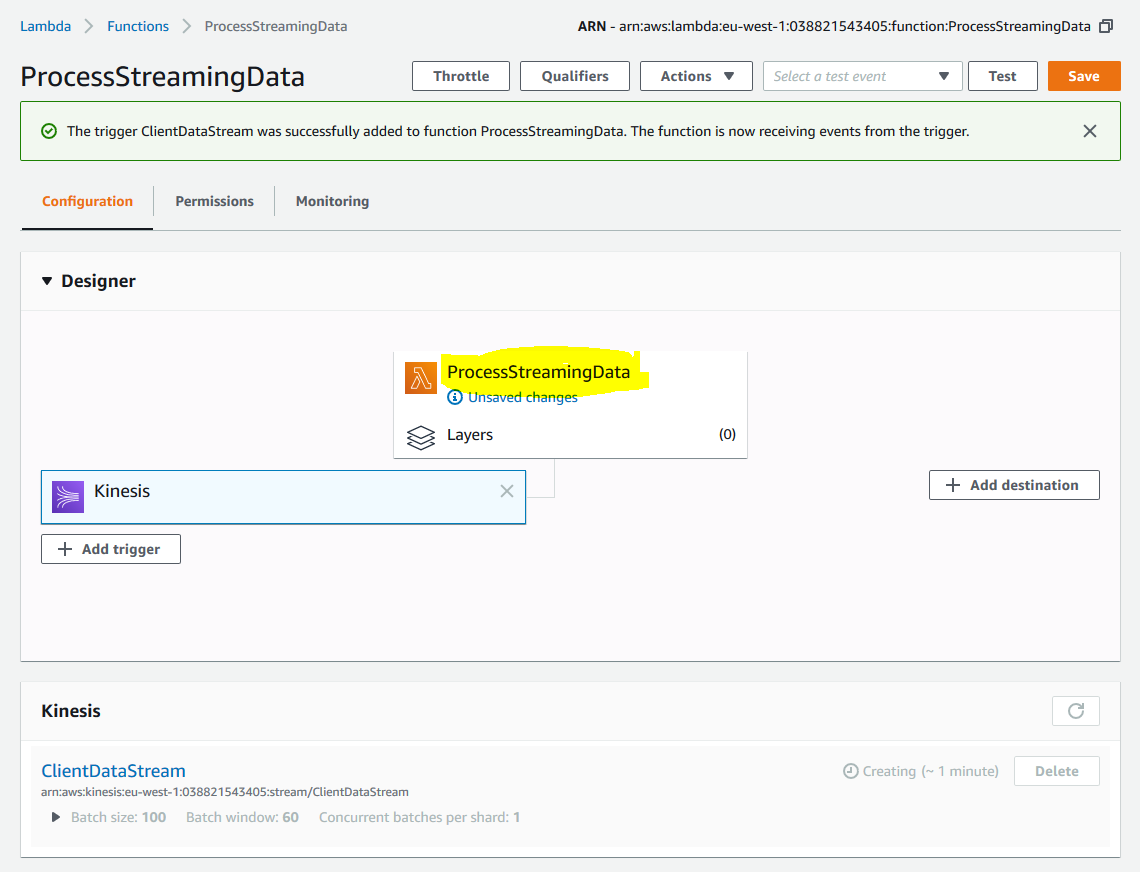
Task: Click the Batch size: 100 value
Action: [119, 817]
